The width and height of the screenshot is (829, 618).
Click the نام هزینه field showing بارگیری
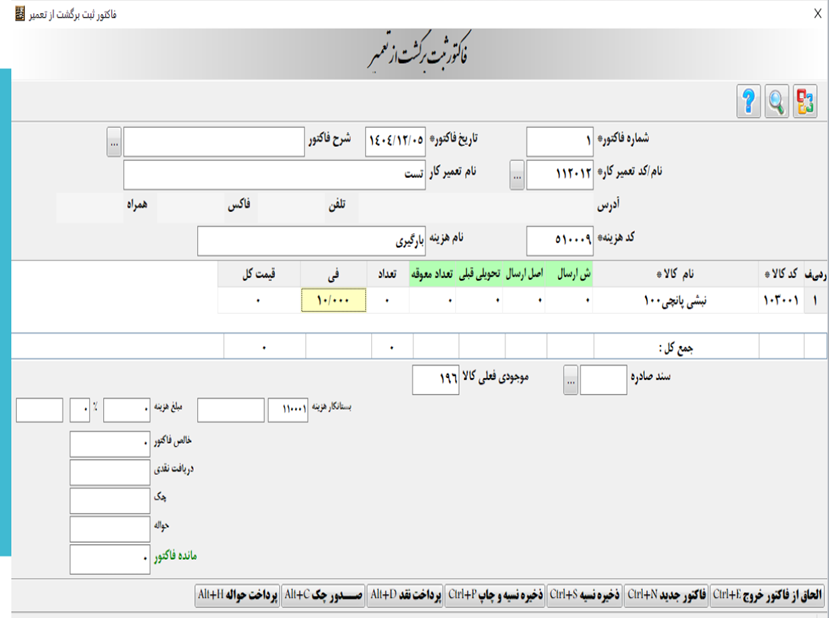pos(311,241)
